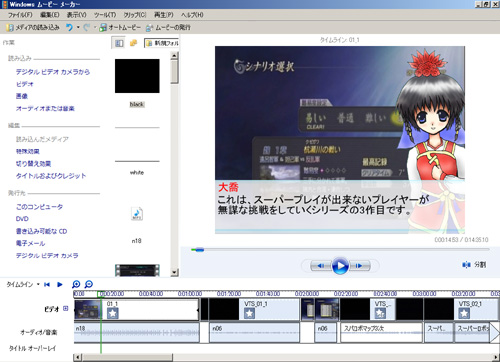
Task: Click the effect star icon on VTS_01_1
Action: [x=249, y=313]
